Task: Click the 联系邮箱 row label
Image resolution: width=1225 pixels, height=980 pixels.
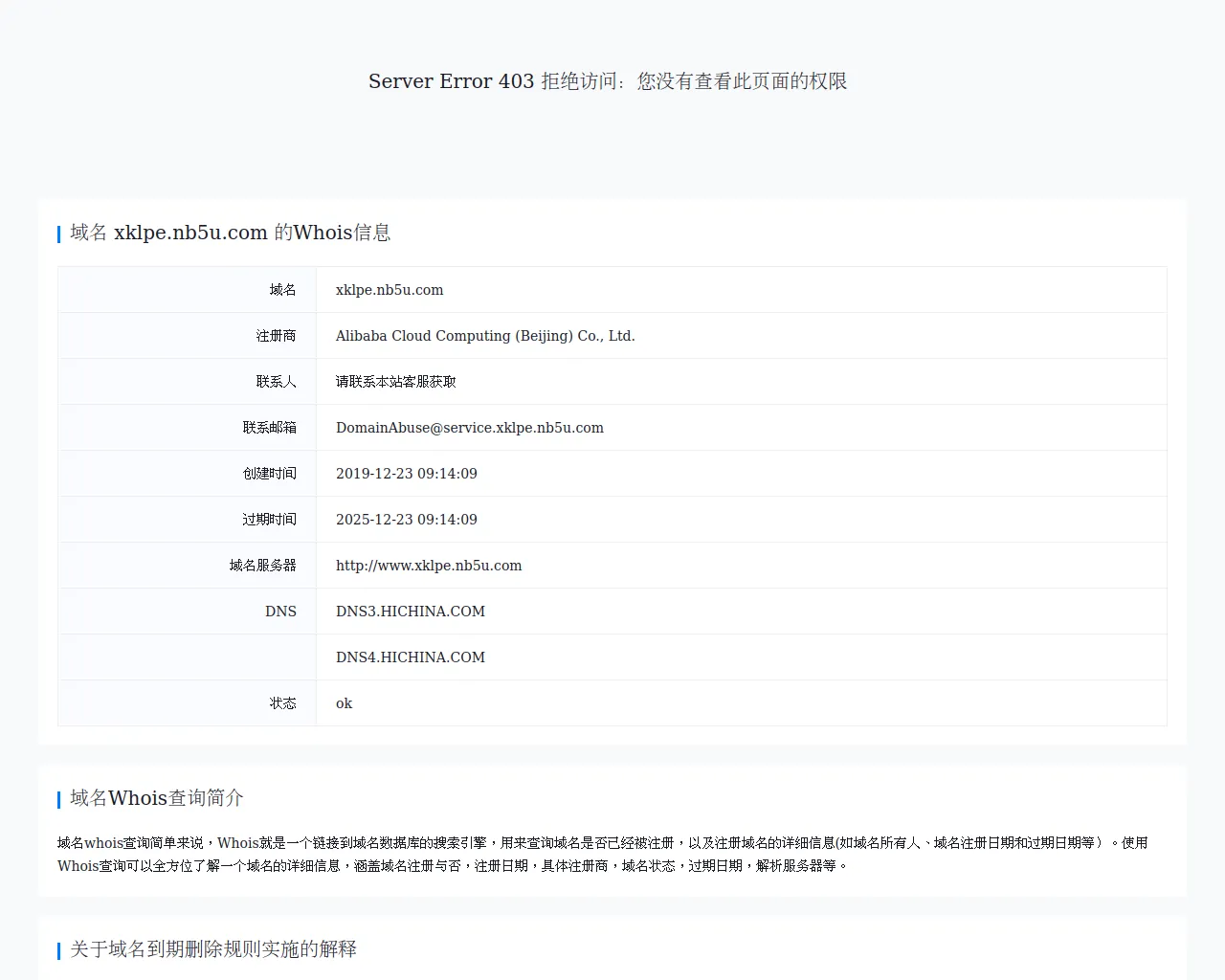Action: [270, 427]
